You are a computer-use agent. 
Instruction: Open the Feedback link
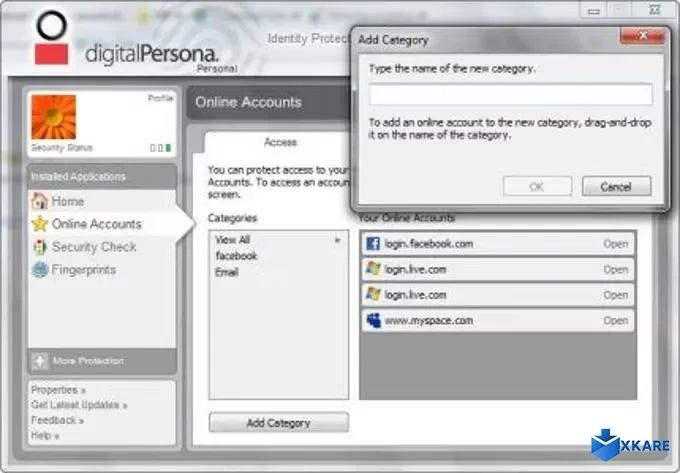pyautogui.click(x=57, y=420)
